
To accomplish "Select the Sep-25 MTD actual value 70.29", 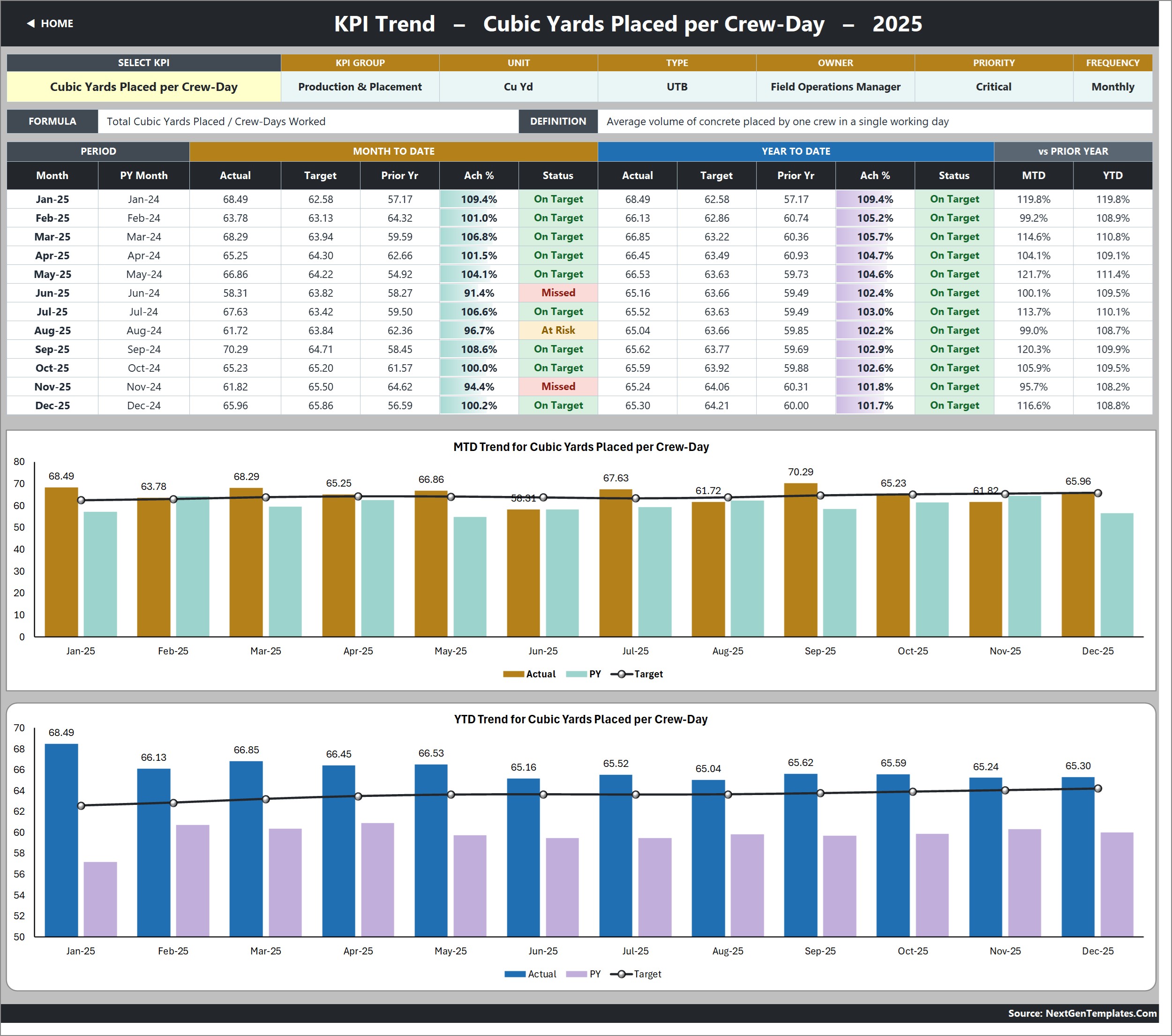I will pos(235,349).
